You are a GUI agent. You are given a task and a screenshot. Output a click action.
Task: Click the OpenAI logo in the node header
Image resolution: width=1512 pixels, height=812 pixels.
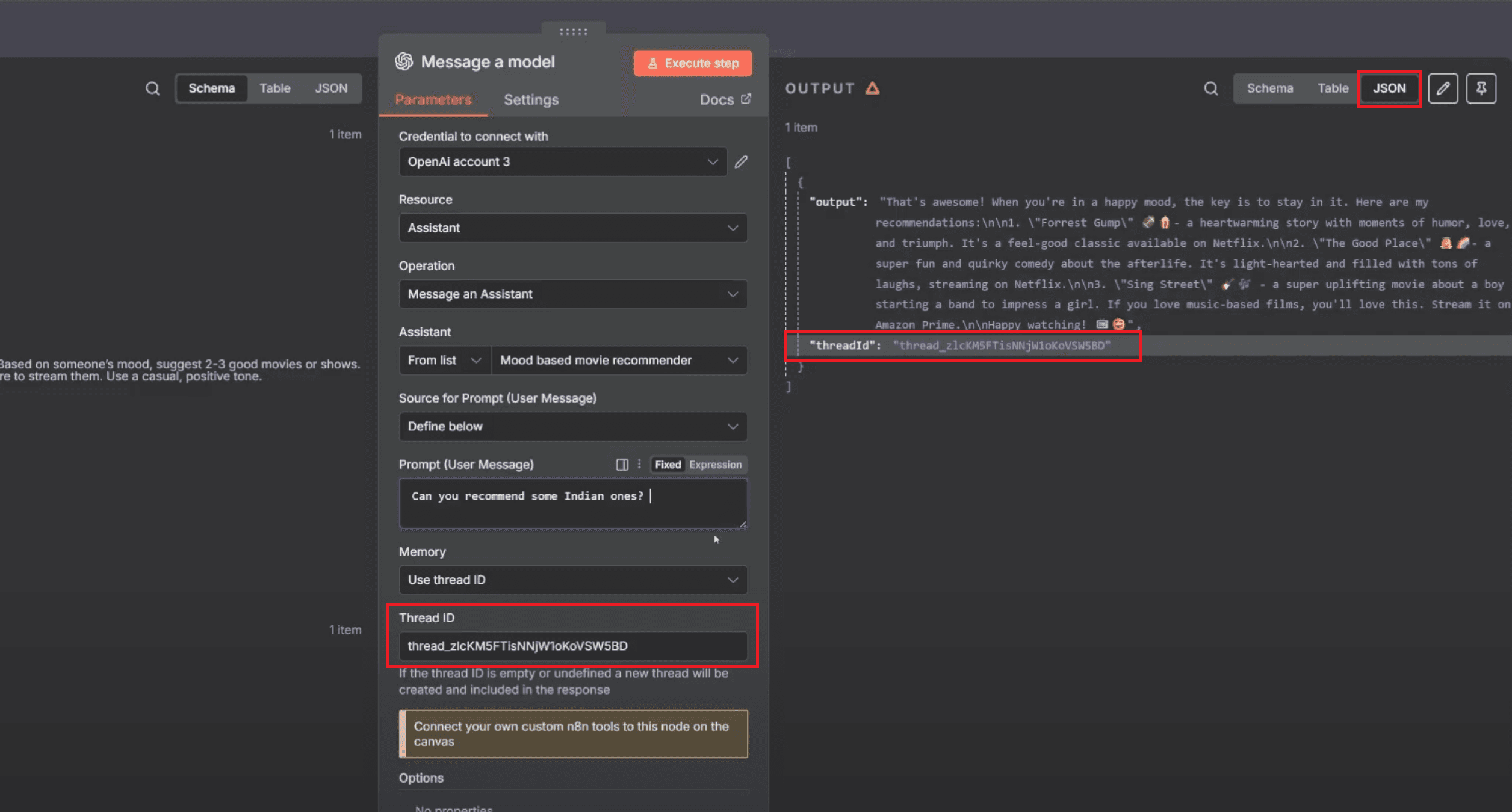[x=404, y=61]
